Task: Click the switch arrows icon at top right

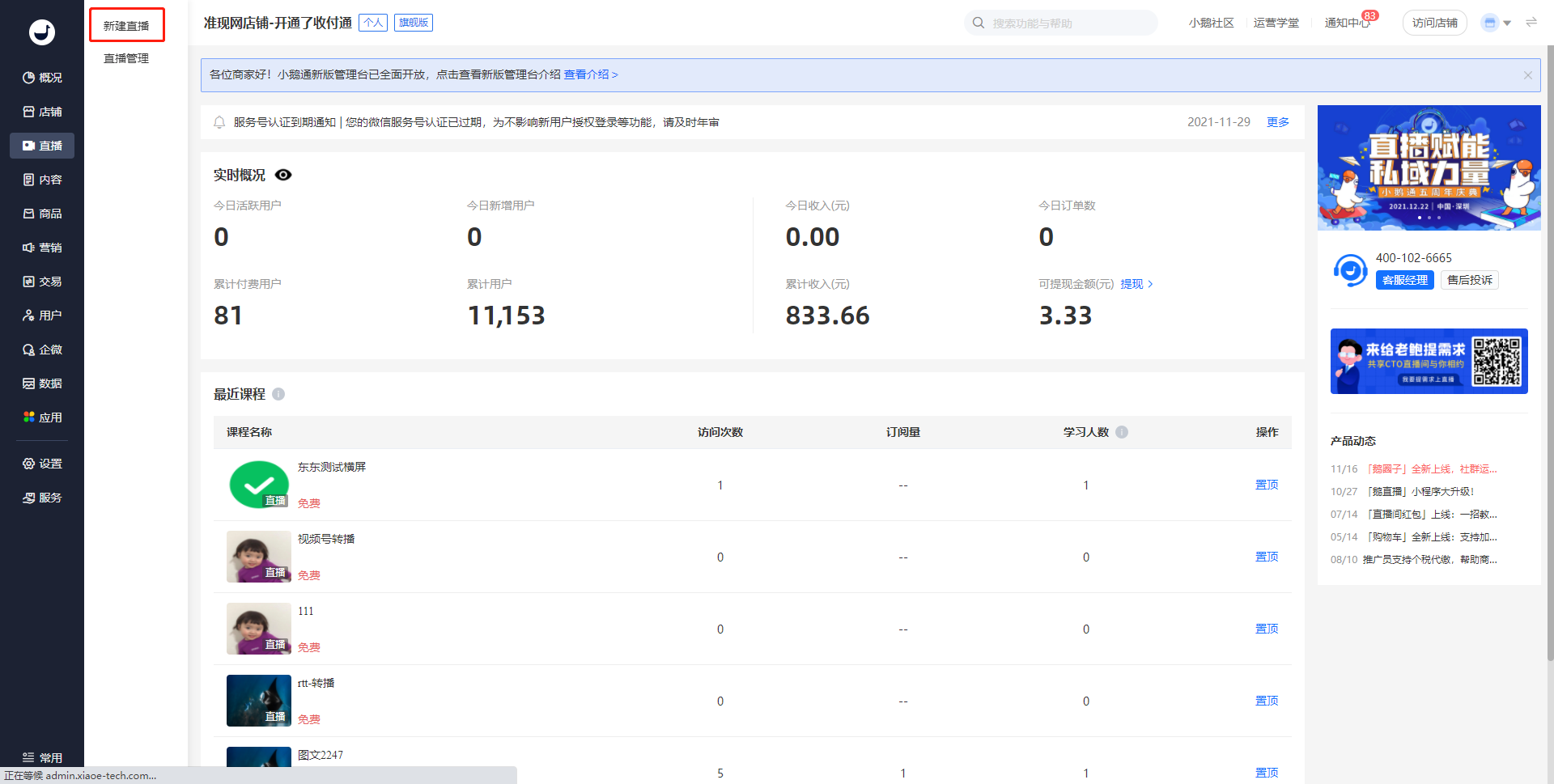Action: point(1531,23)
